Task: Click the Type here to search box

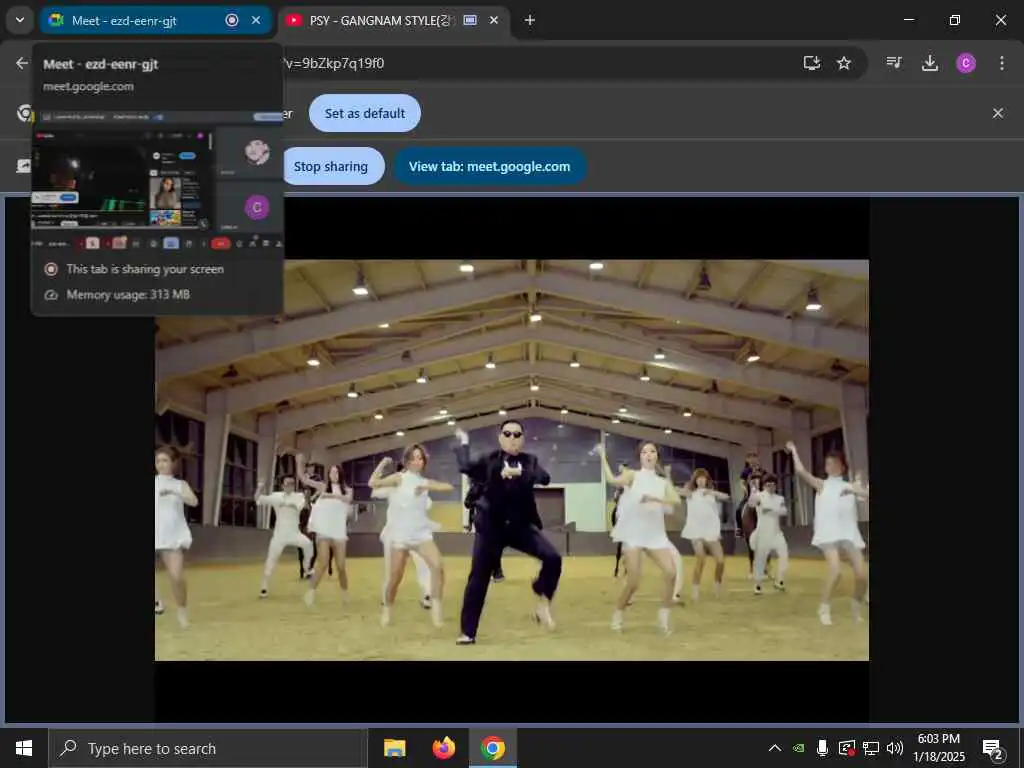Action: point(208,748)
